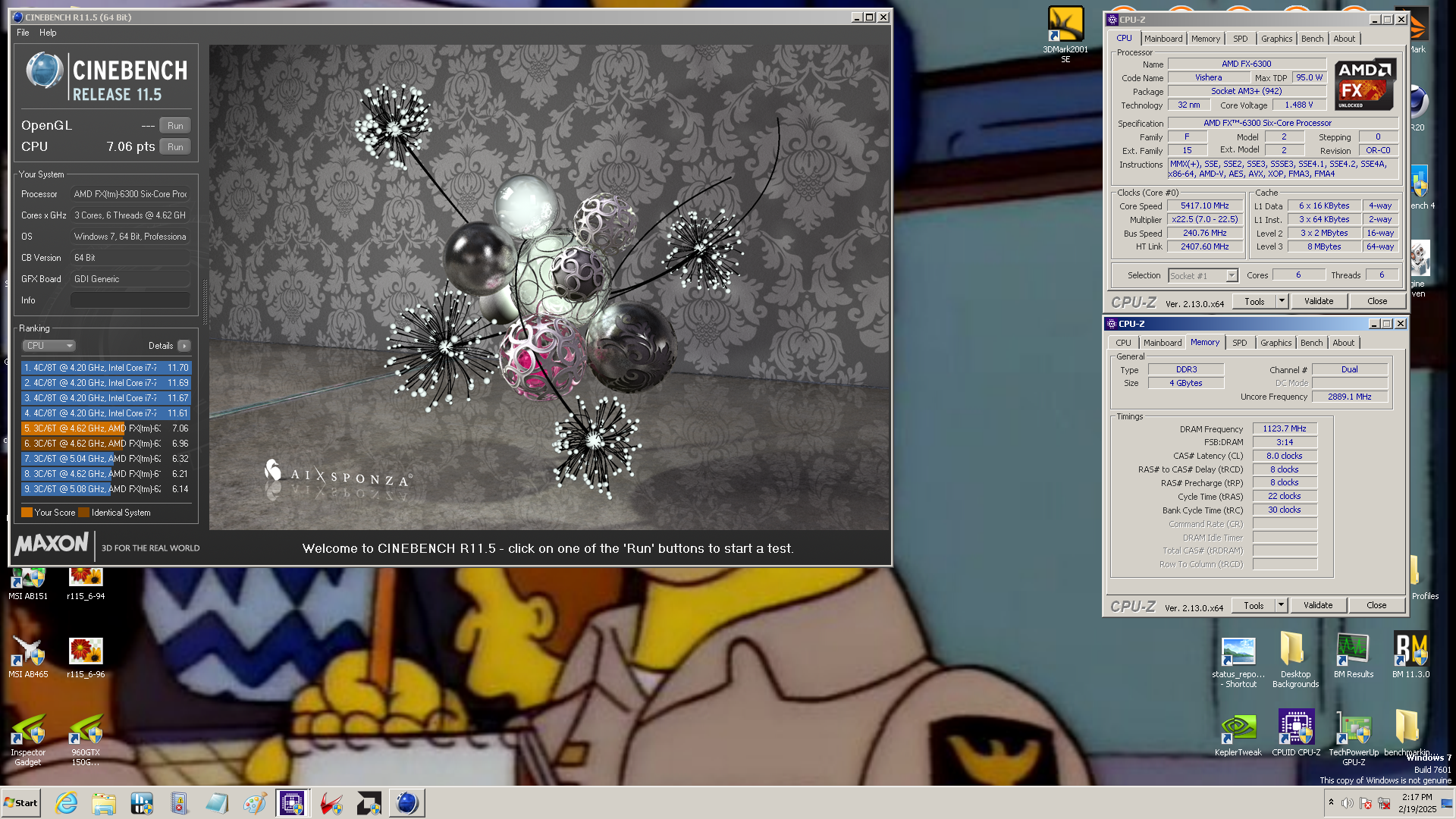1456x819 pixels.
Task: Switch to Graphics tab in lower CPU-Z
Action: click(x=1276, y=344)
